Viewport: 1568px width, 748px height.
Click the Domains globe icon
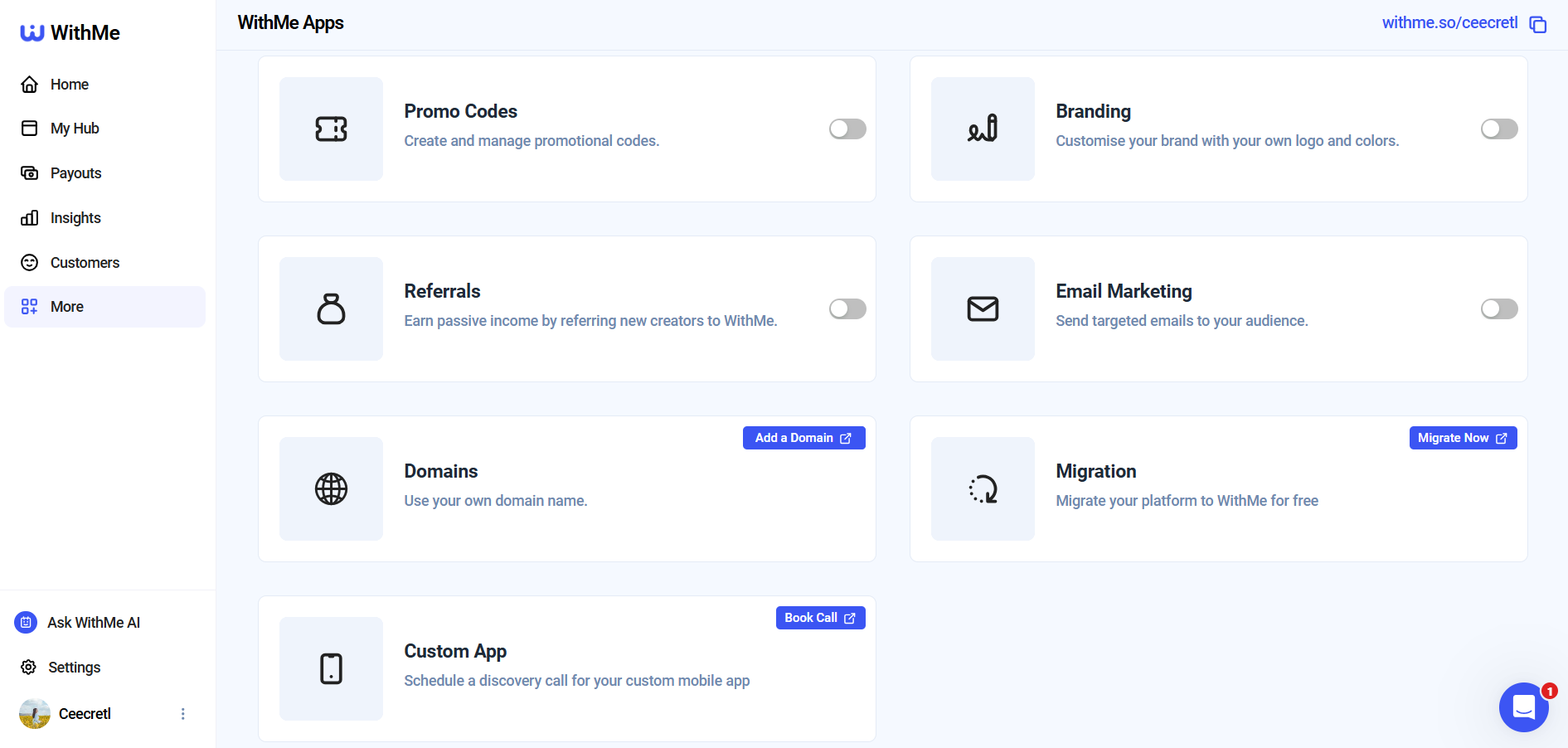pos(331,488)
